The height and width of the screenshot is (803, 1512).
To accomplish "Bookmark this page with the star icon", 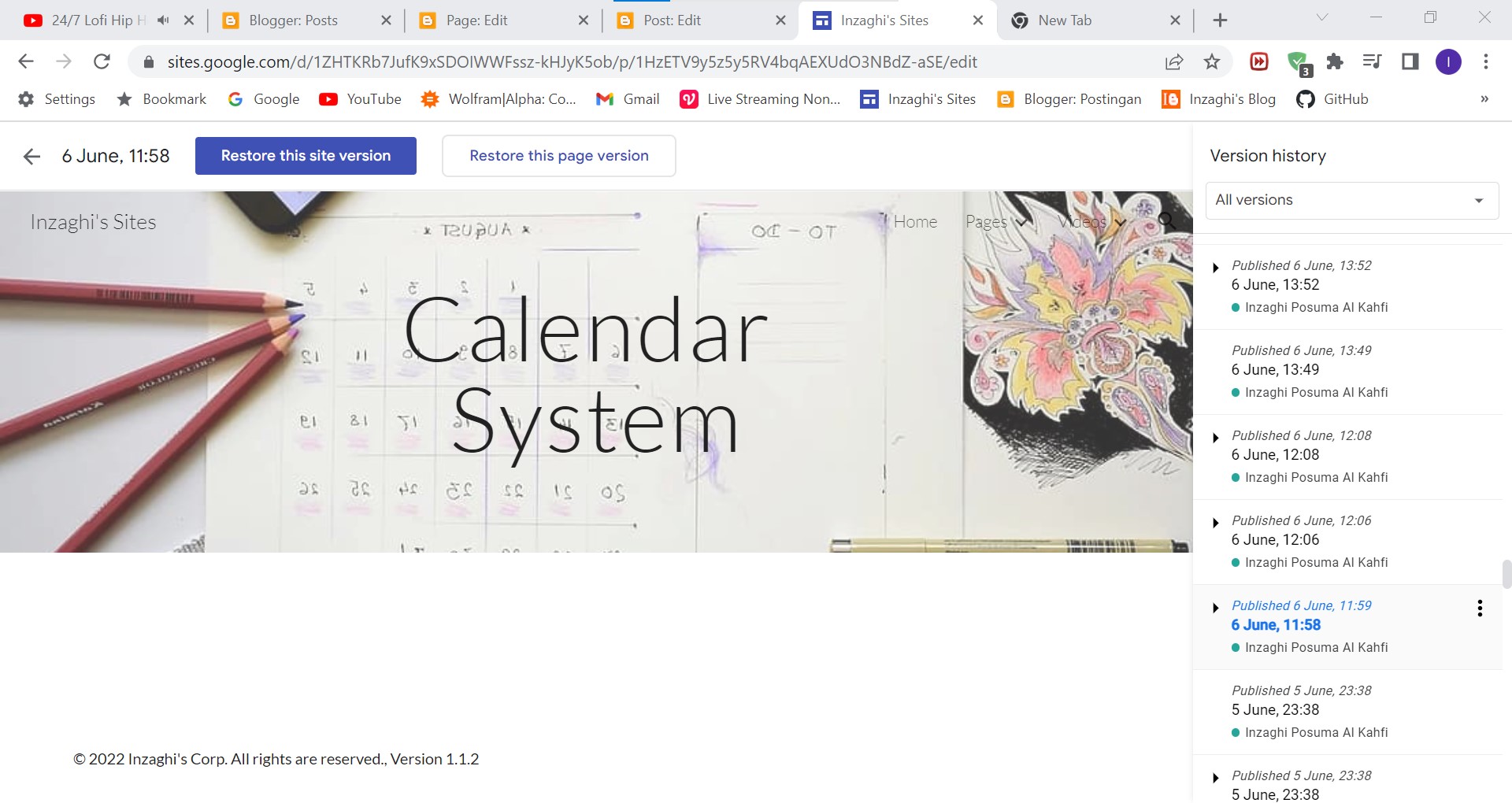I will pyautogui.click(x=1212, y=61).
